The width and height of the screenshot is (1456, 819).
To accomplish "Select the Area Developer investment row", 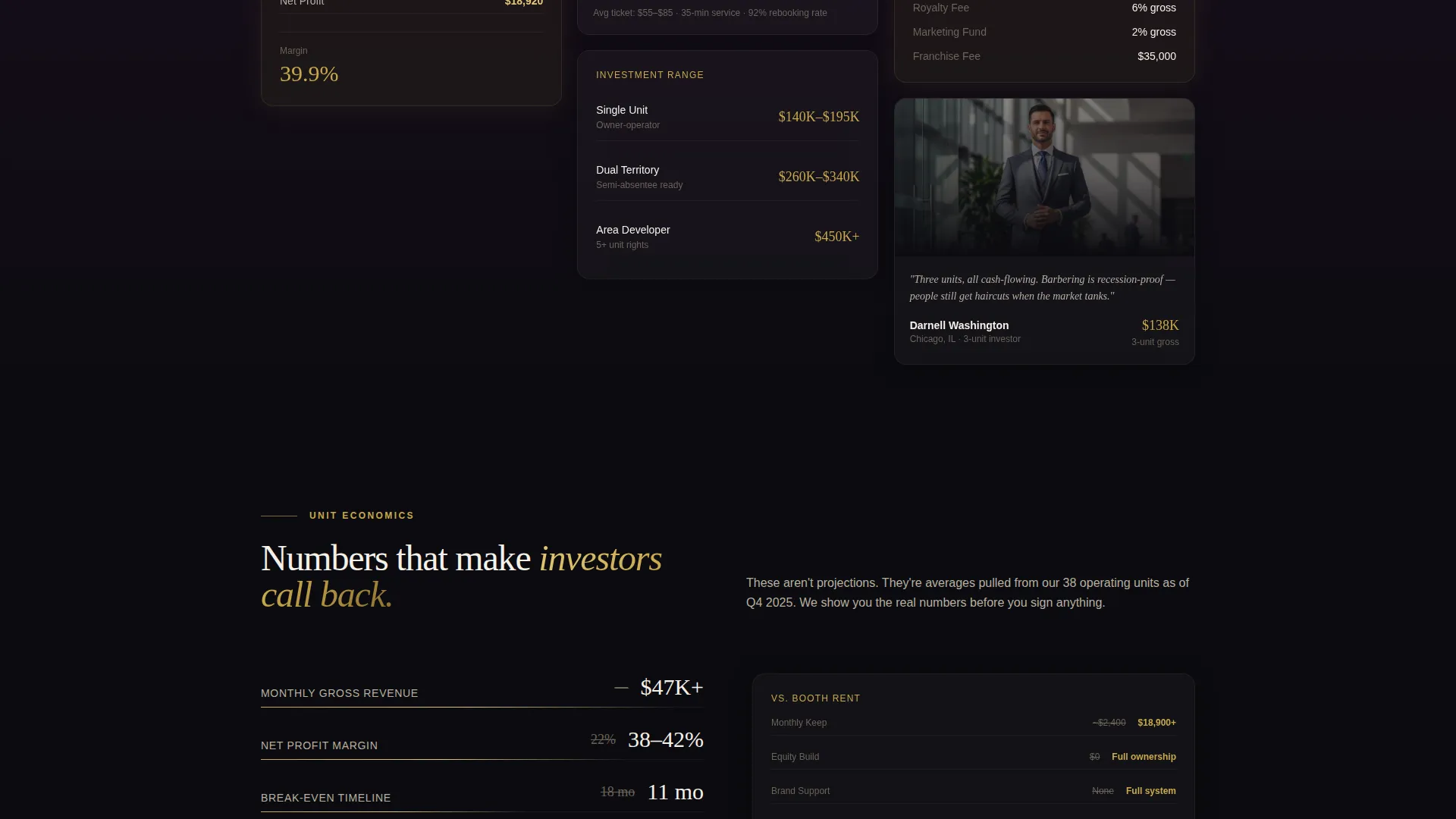I will point(727,237).
